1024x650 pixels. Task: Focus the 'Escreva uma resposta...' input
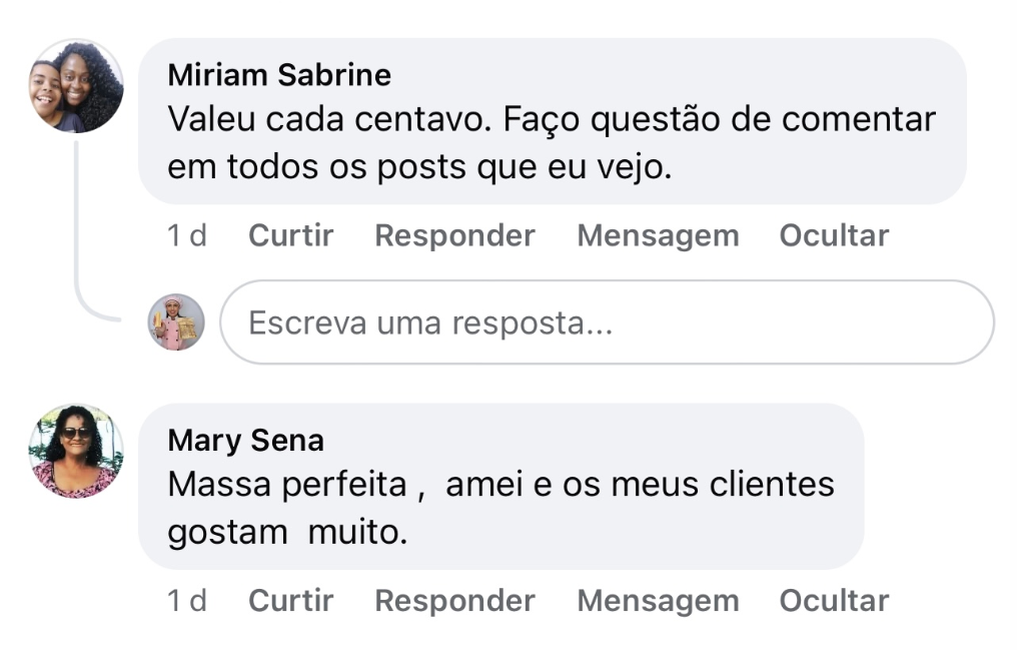606,323
